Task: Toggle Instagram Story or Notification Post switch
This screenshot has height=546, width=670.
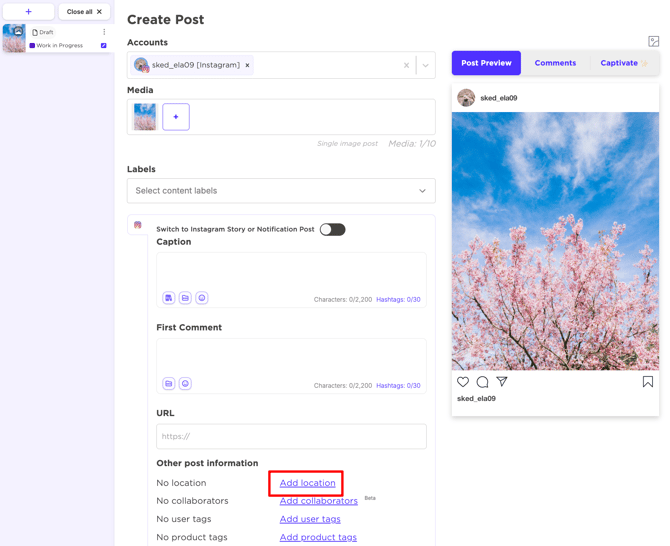Action: pyautogui.click(x=332, y=229)
